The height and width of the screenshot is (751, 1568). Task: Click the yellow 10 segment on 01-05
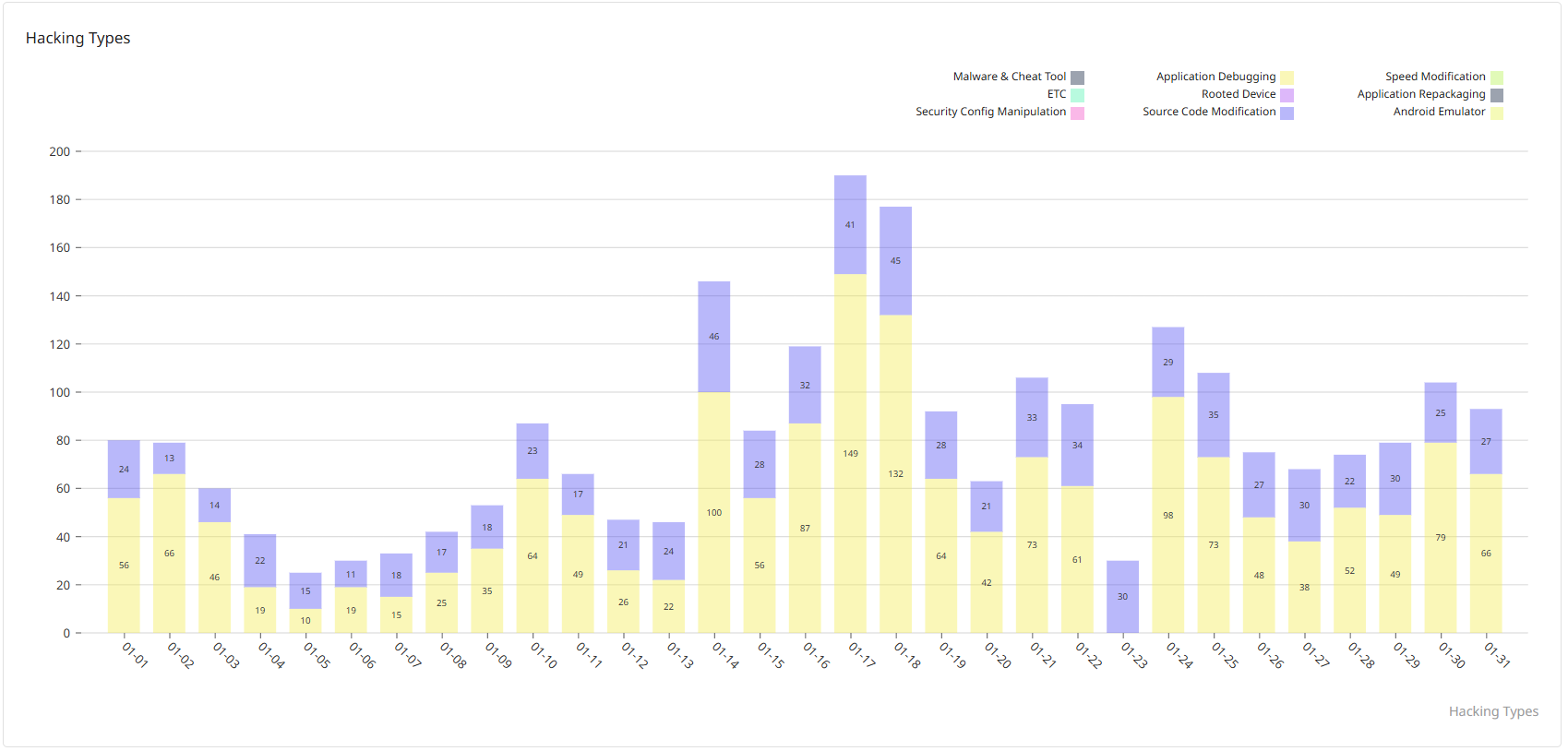click(305, 621)
